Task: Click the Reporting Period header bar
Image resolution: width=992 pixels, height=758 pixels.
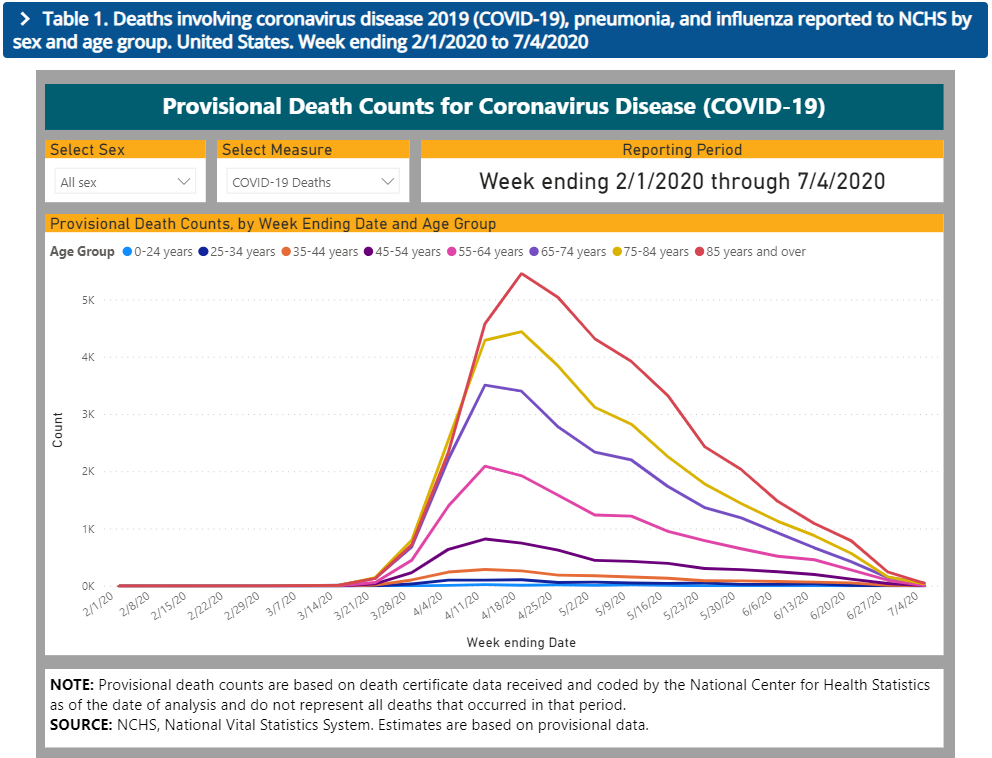Action: coord(682,149)
